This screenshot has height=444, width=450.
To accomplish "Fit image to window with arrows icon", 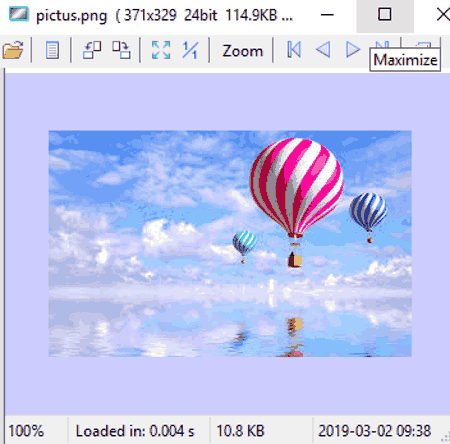I will pyautogui.click(x=161, y=50).
